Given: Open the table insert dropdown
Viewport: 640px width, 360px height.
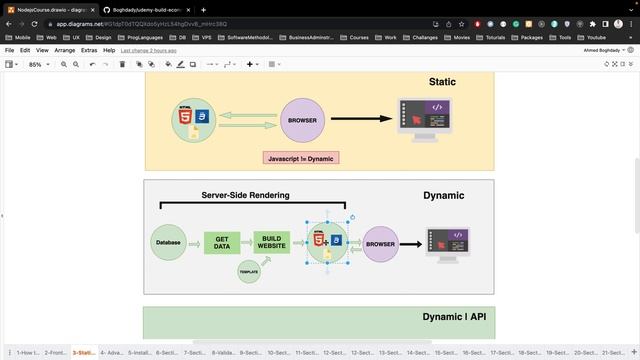Looking at the screenshot, I should [274, 64].
